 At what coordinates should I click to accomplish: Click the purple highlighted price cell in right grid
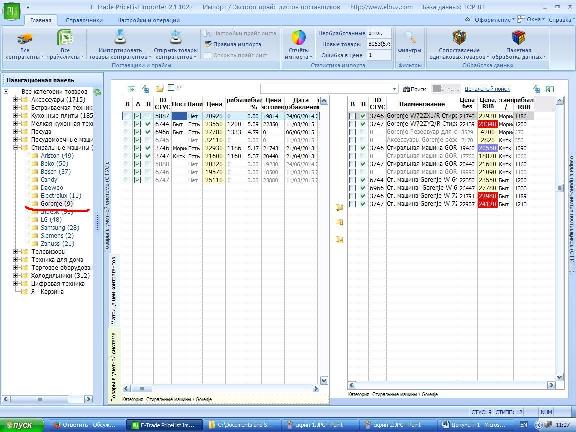(487, 148)
